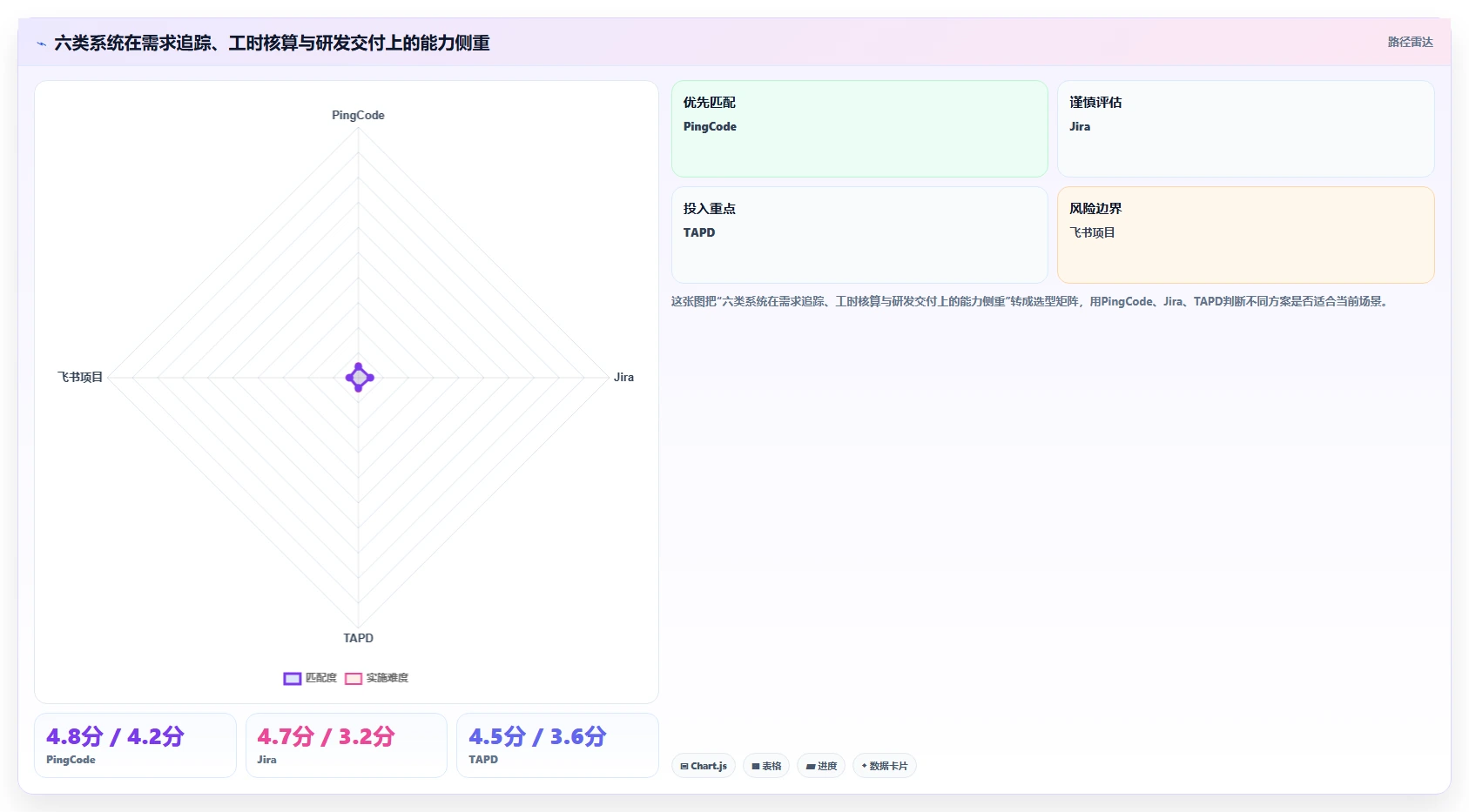Click the PingCode axis label atop the radar chart
The height and width of the screenshot is (812, 1469).
pos(358,115)
